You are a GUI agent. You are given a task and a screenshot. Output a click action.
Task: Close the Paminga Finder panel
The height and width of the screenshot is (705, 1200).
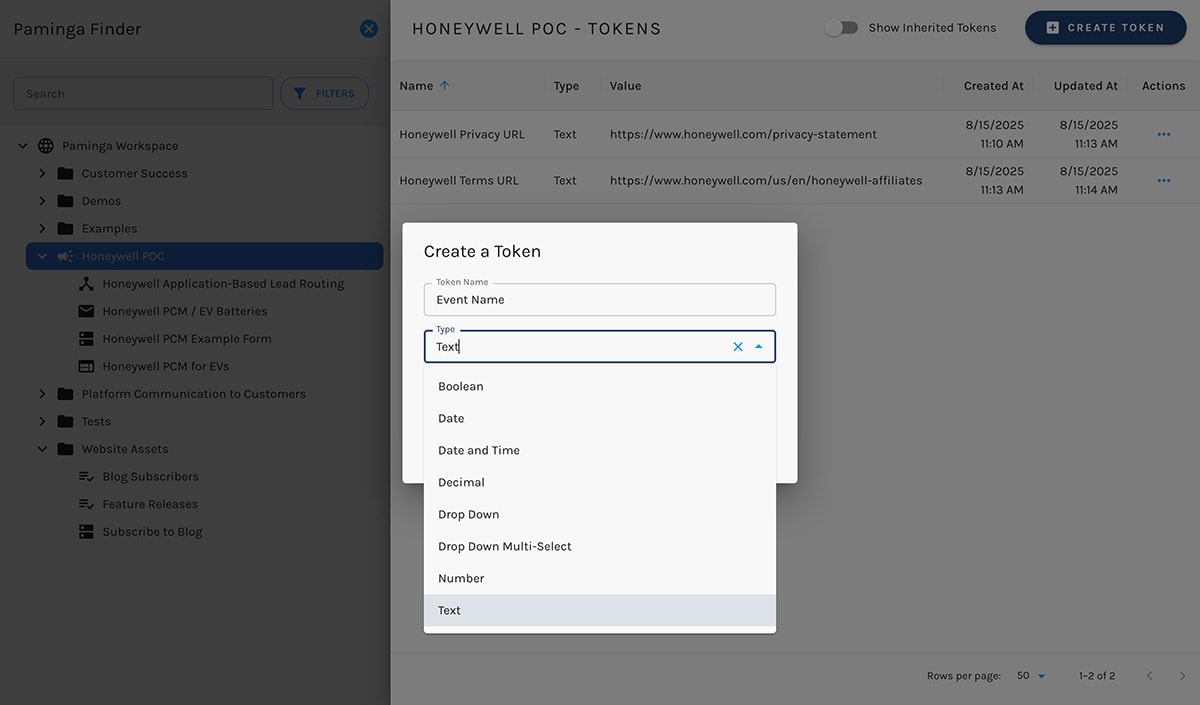(369, 29)
